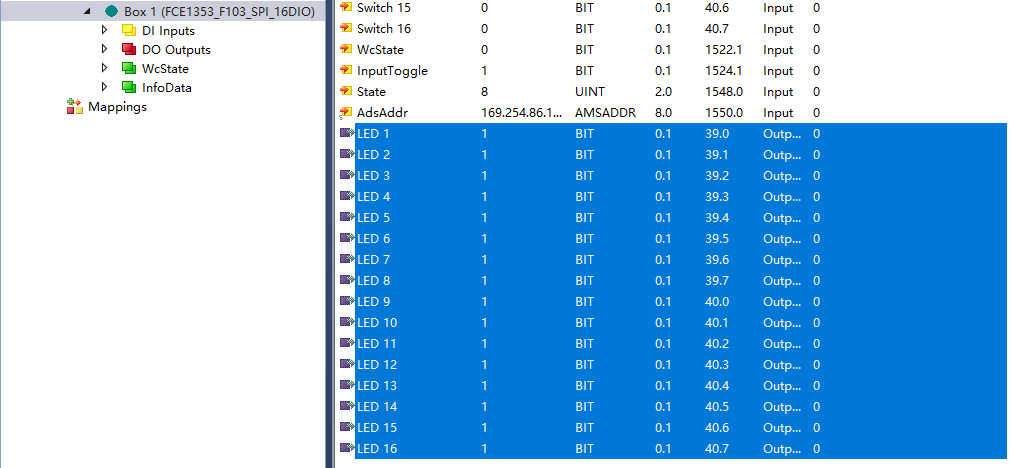This screenshot has width=1012, height=468.
Task: Click the output icon beside LED 14
Action: point(347,406)
